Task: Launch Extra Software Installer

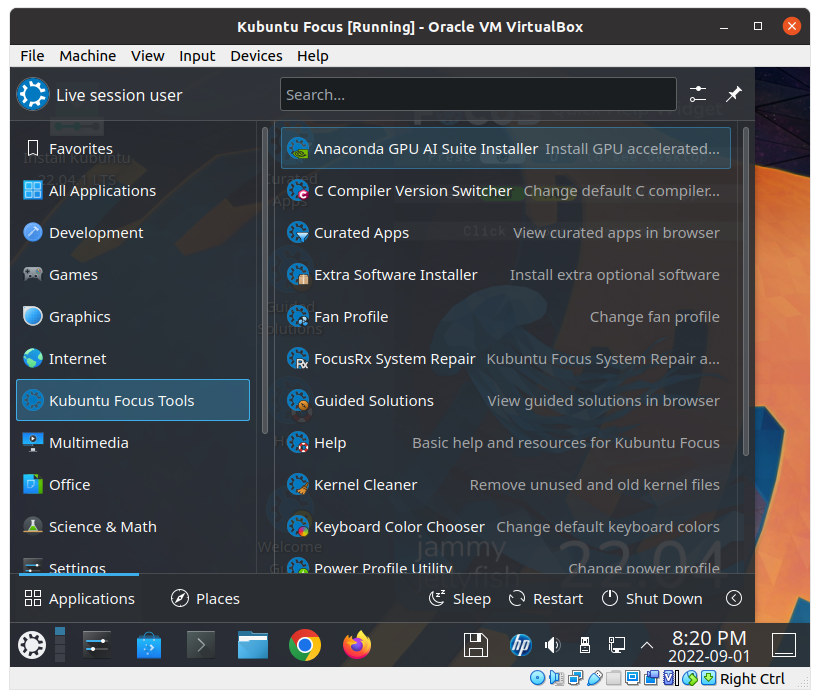Action: click(x=506, y=274)
